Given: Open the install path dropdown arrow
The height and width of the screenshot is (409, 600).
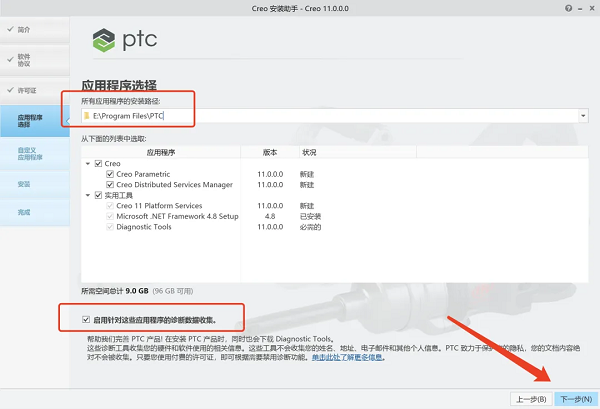Looking at the screenshot, I should (583, 116).
